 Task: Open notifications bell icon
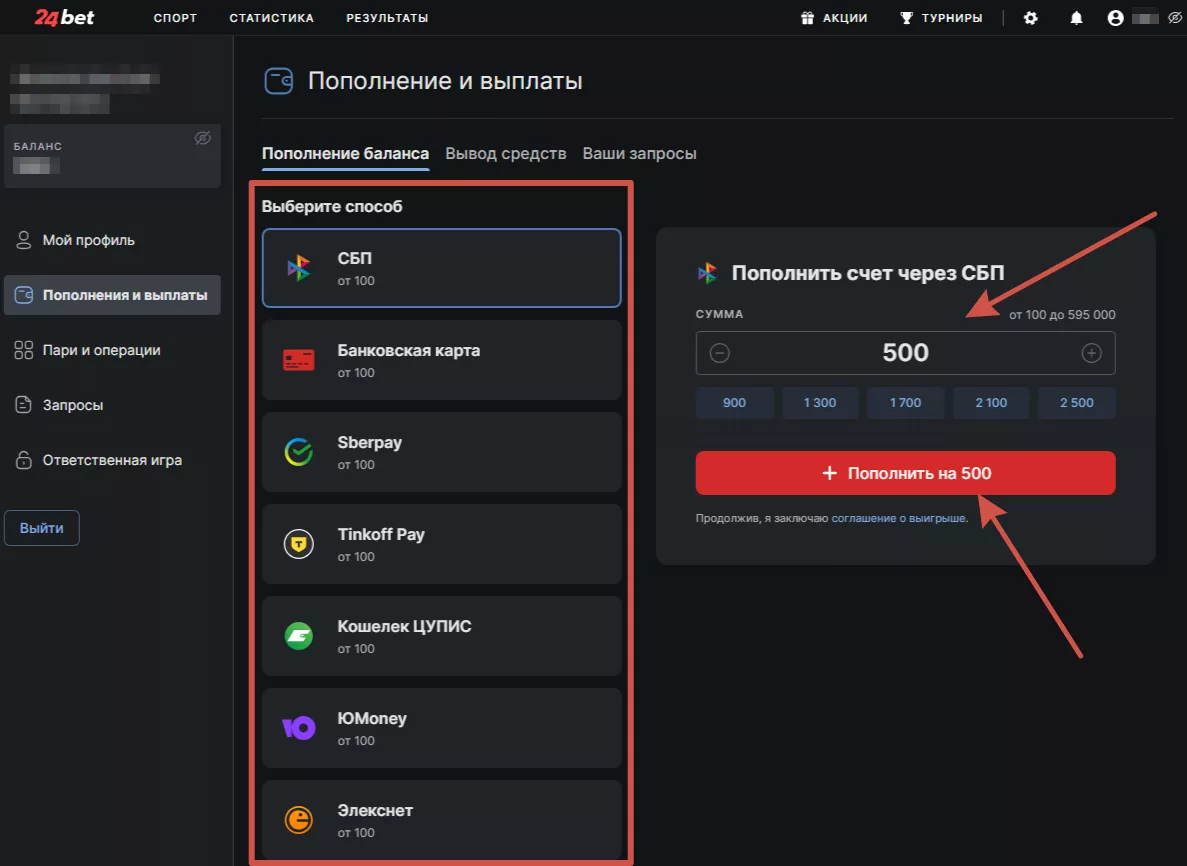(1077, 18)
